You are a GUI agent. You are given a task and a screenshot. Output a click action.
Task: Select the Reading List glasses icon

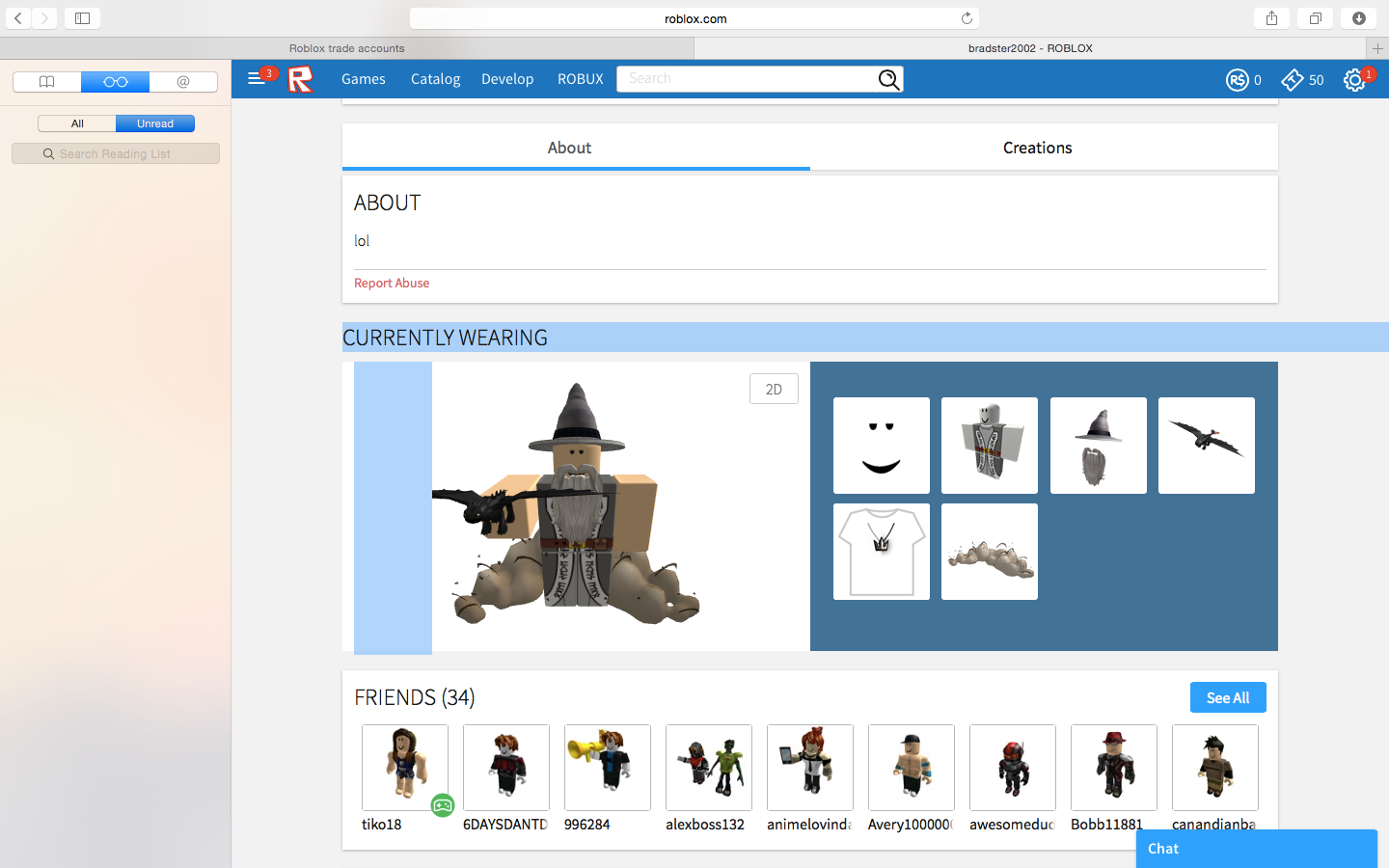pyautogui.click(x=116, y=82)
